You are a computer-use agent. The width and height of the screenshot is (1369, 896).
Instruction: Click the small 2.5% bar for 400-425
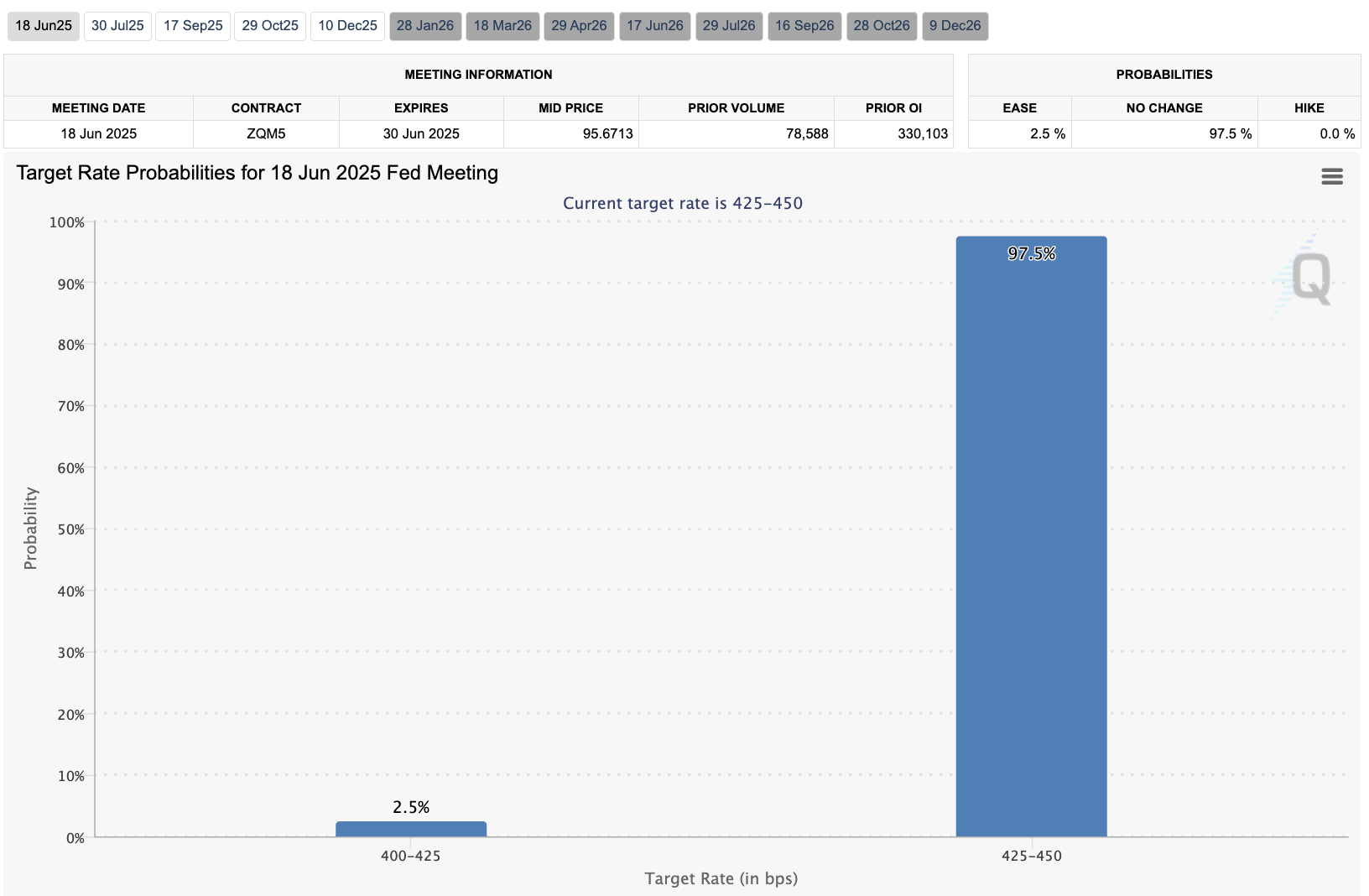(411, 829)
